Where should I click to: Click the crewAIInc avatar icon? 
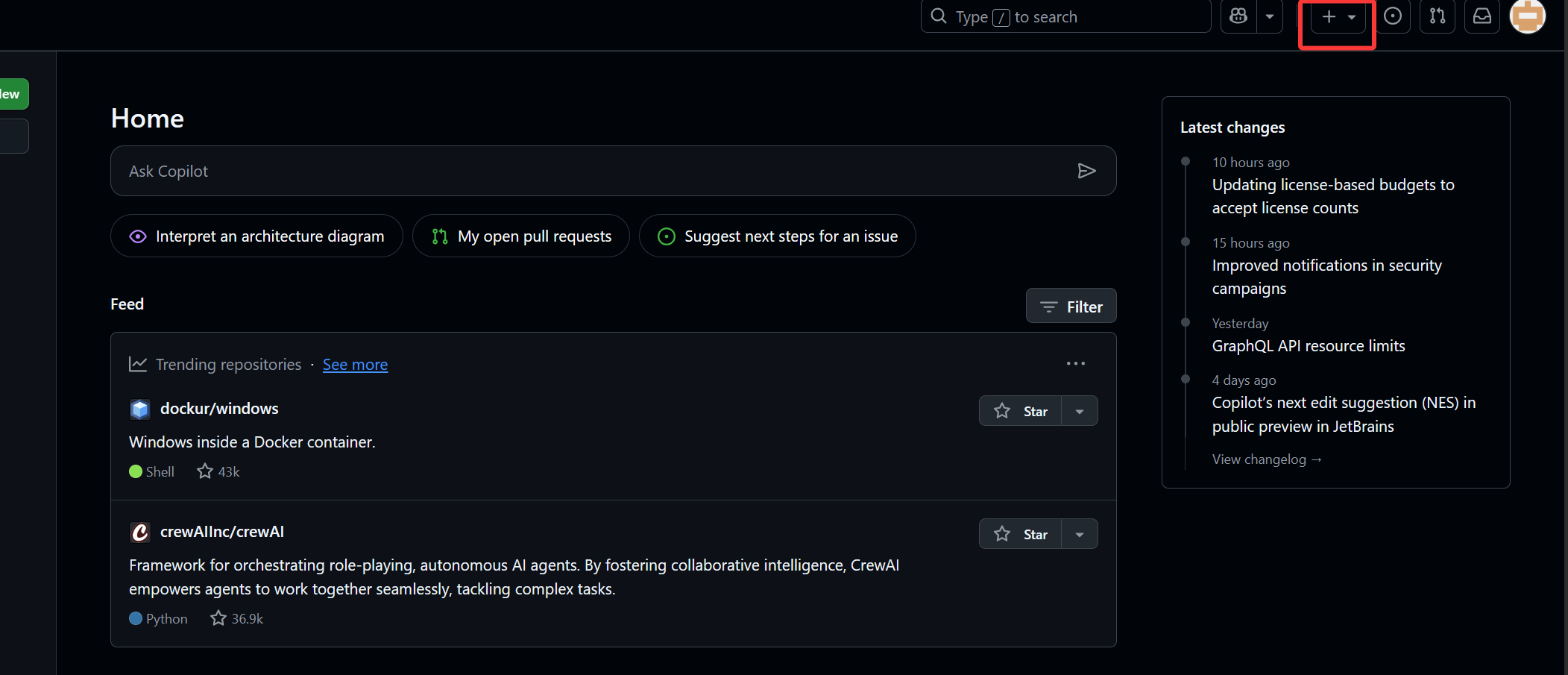click(x=140, y=532)
